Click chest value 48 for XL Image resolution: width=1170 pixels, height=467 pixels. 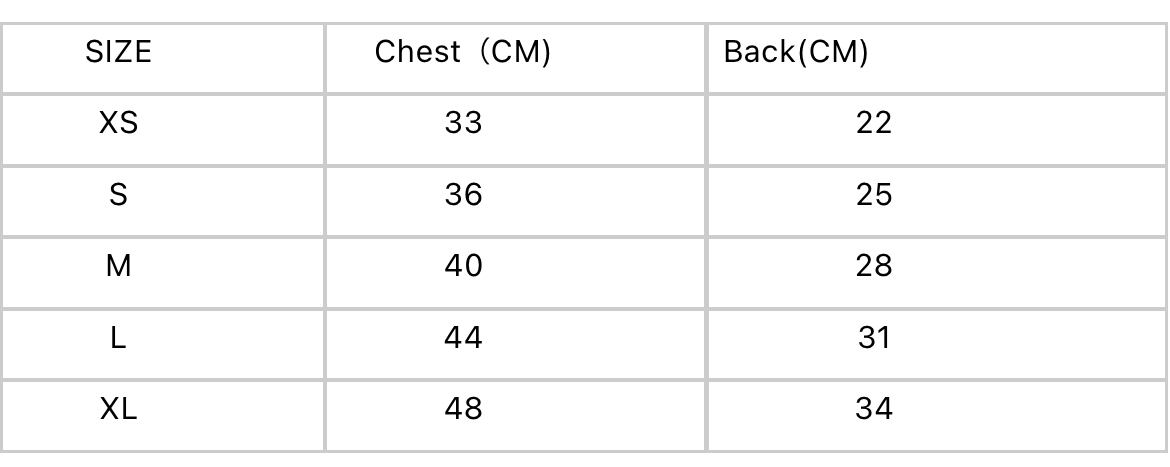point(463,410)
